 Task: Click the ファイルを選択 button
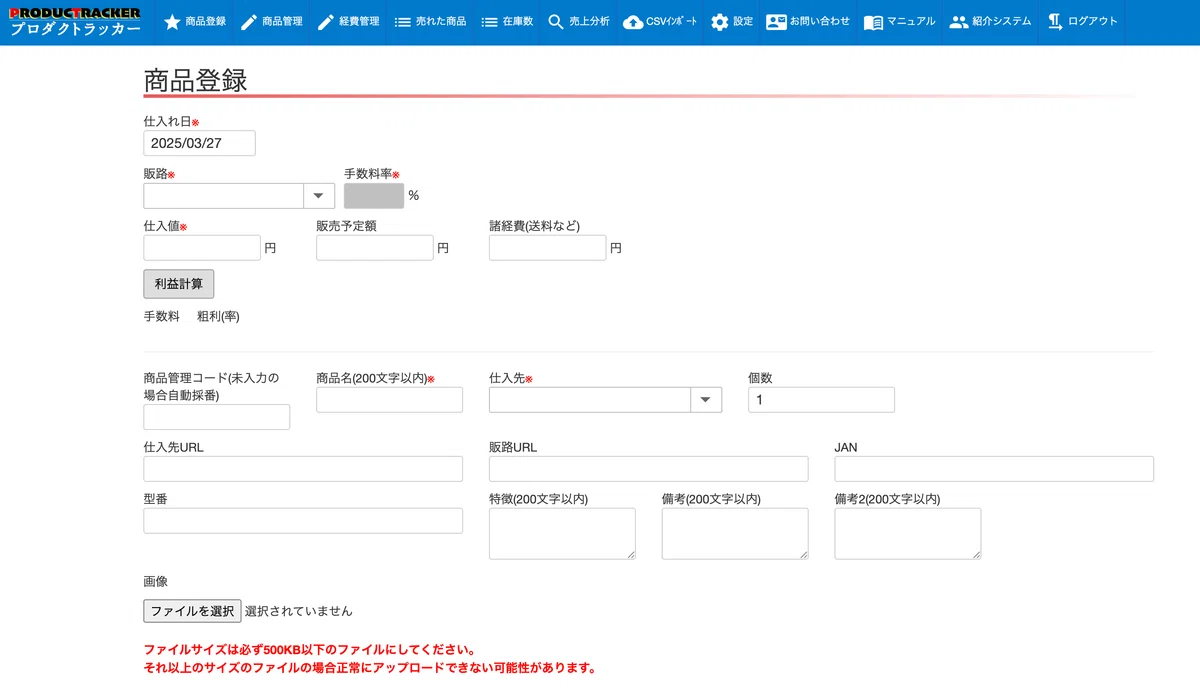[193, 611]
